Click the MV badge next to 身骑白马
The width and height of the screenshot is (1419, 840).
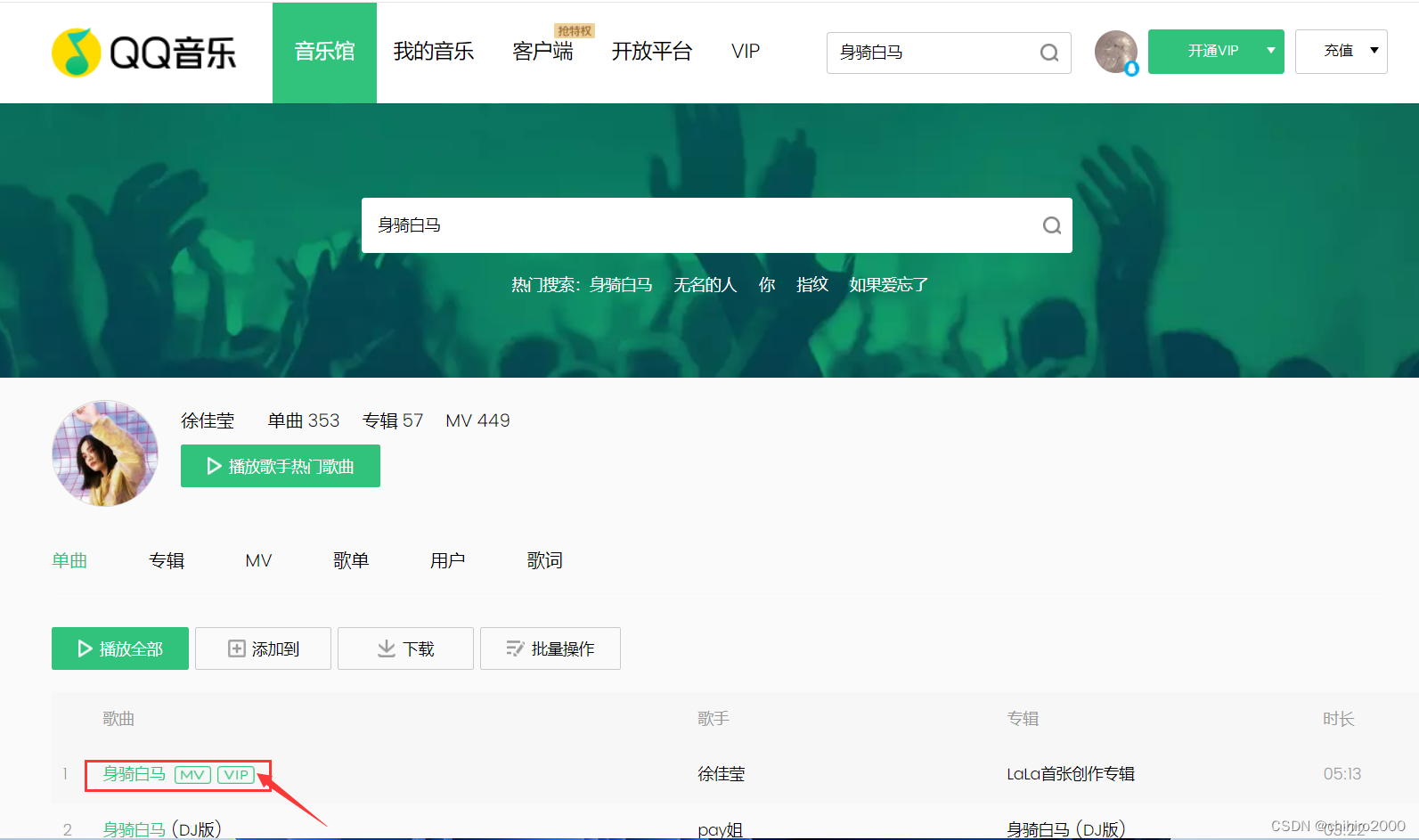[x=192, y=775]
